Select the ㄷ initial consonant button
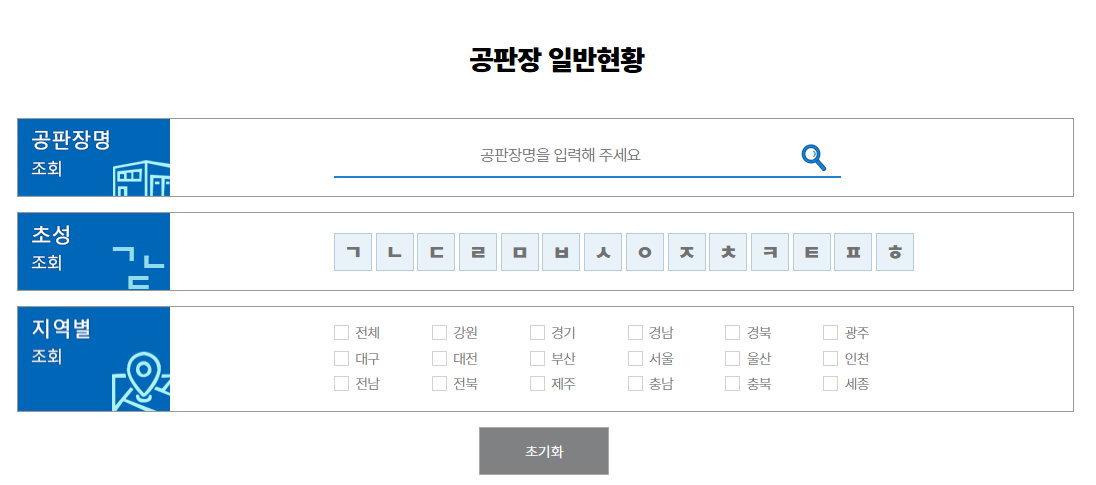Screen dimensions: 1096x485 click(436, 252)
